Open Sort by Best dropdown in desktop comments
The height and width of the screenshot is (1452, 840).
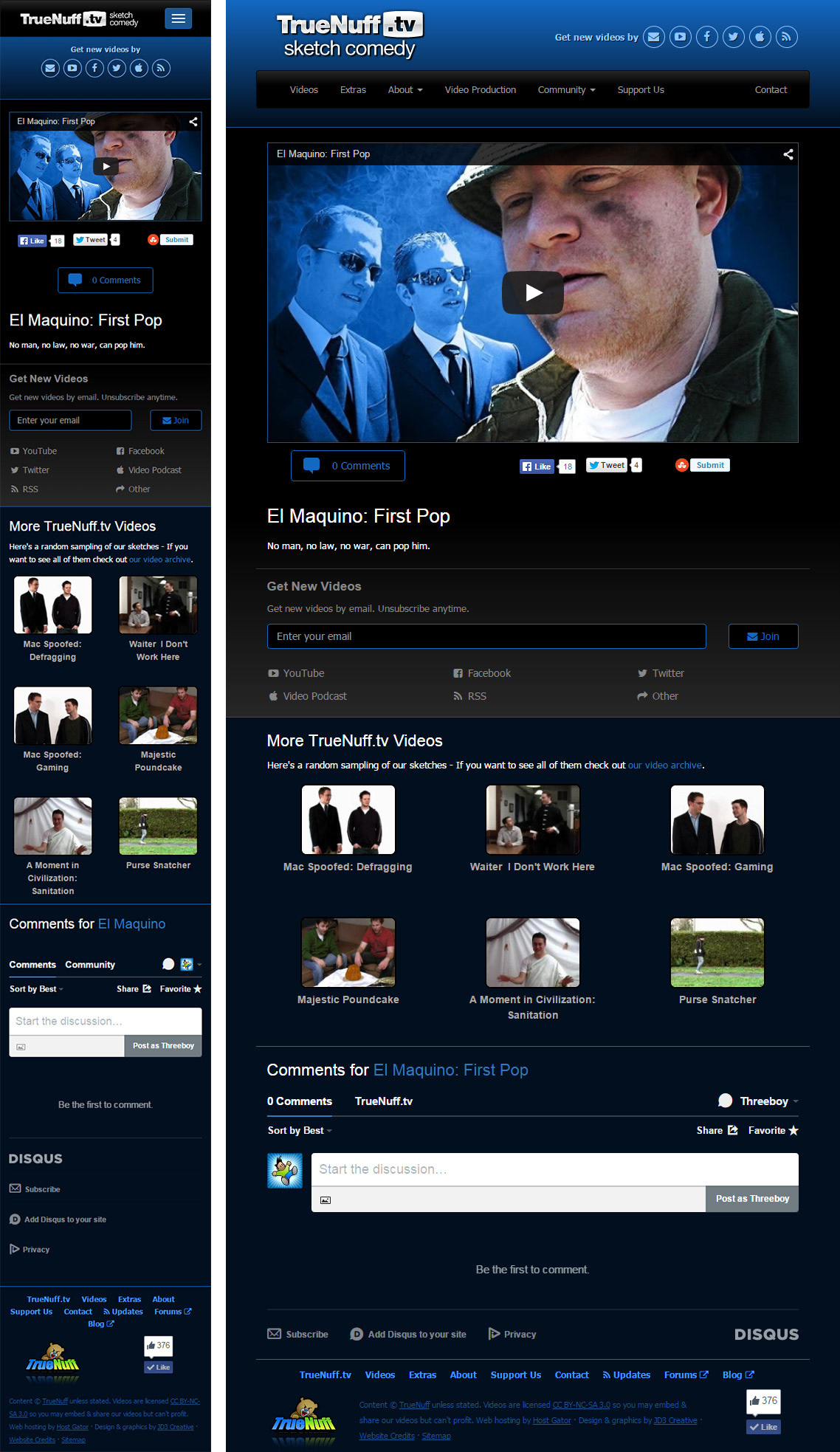300,1130
